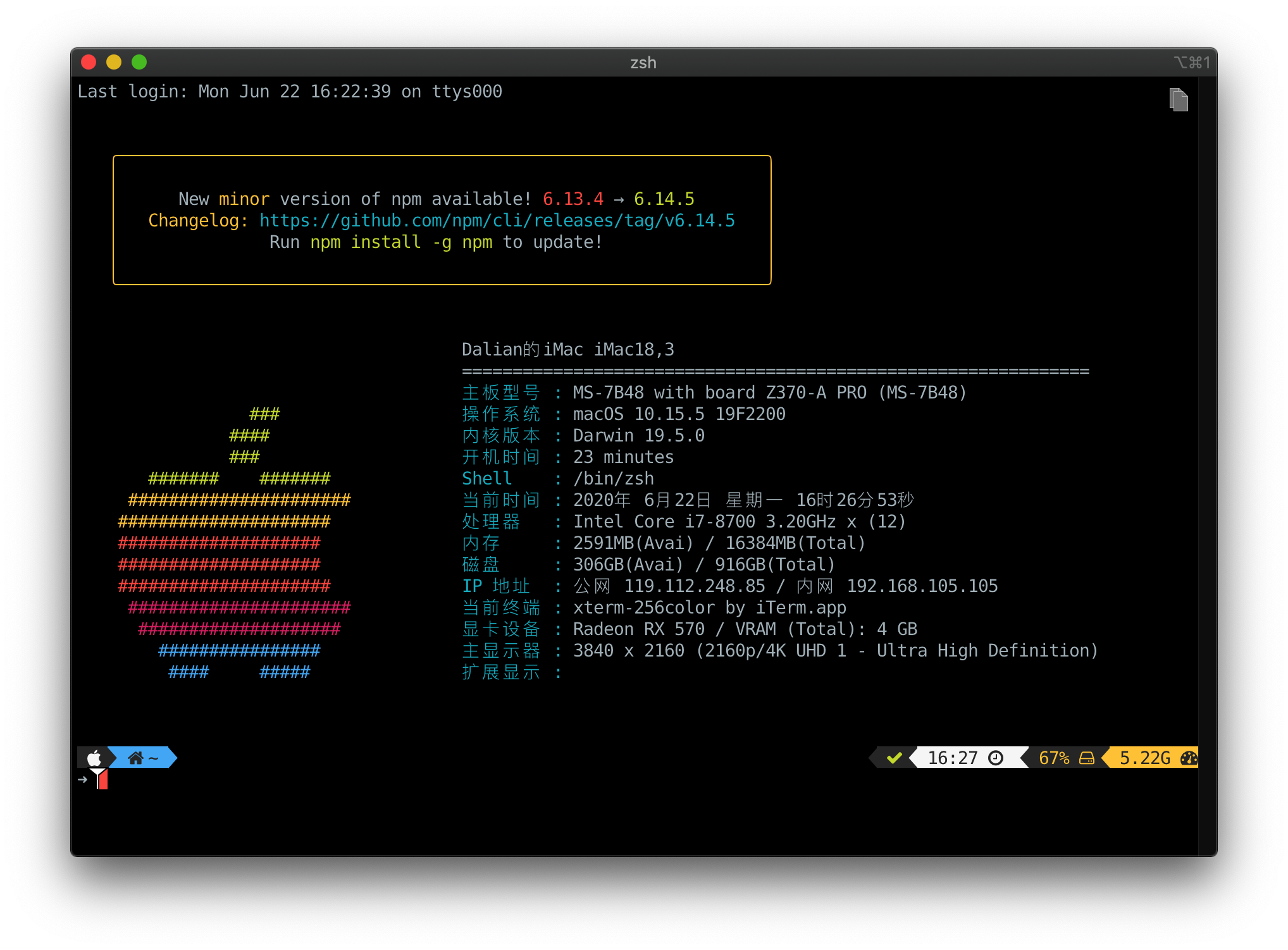The height and width of the screenshot is (950, 1288).
Task: Click the clock icon beside 16:27
Action: click(x=996, y=758)
